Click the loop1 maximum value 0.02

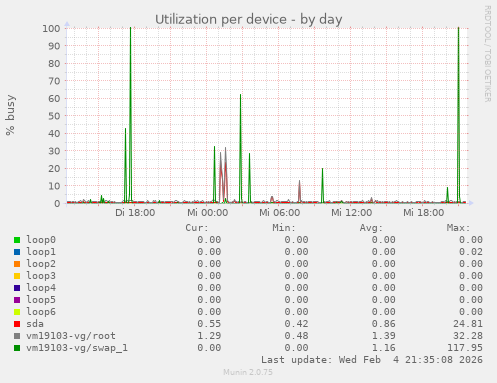tap(471, 252)
